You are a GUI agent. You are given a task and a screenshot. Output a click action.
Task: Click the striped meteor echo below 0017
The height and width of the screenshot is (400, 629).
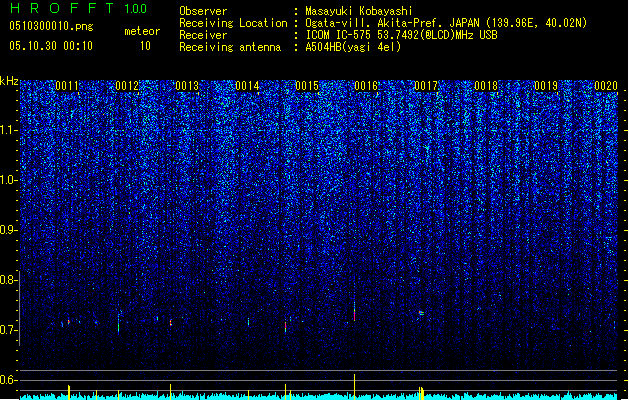coord(421,313)
